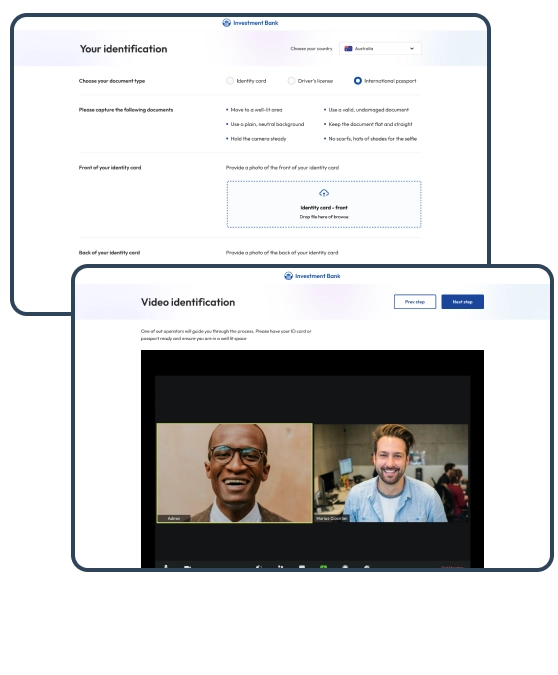Click the red end meeting text in call toolbar
558x675 pixels.
pos(452,567)
